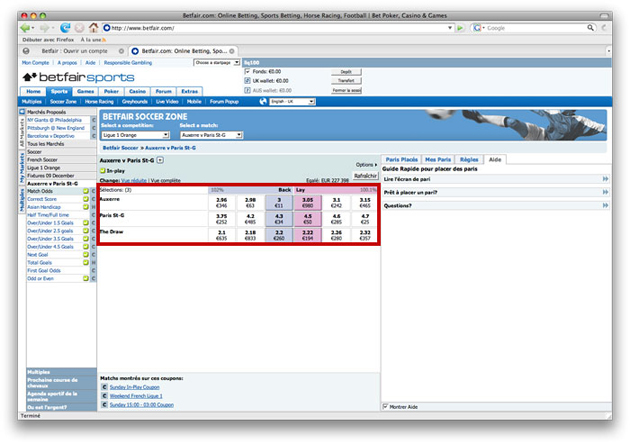Open the Options menu arrow
Viewport: 630px width, 444px height.
[376, 165]
